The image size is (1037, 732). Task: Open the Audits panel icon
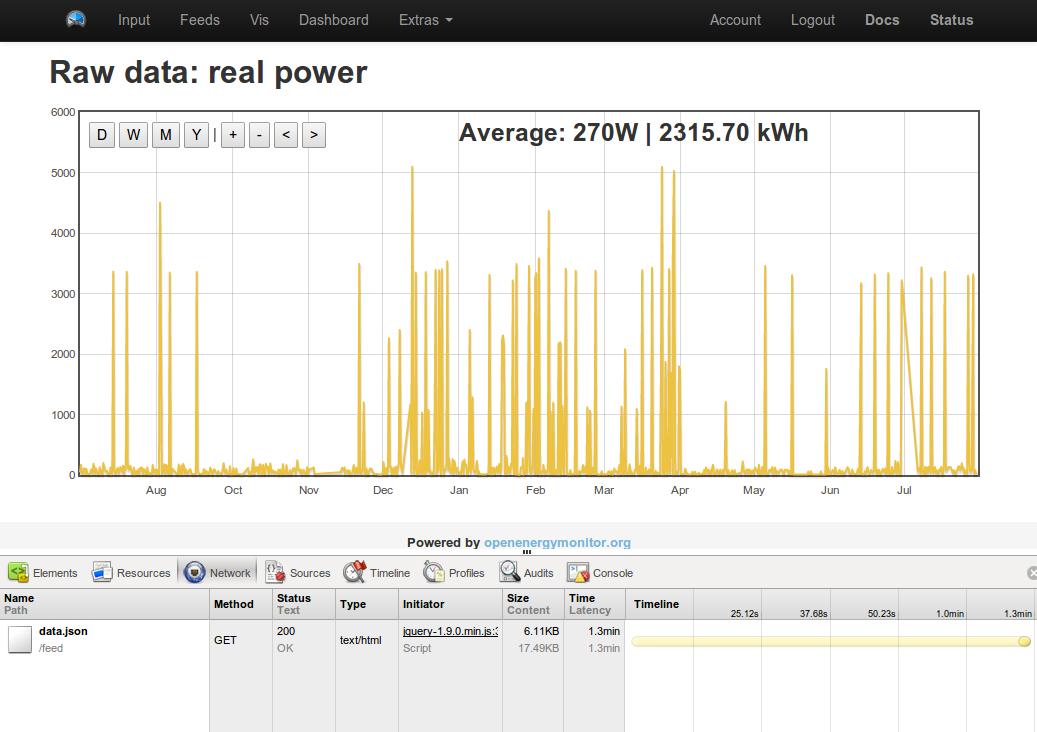point(509,572)
